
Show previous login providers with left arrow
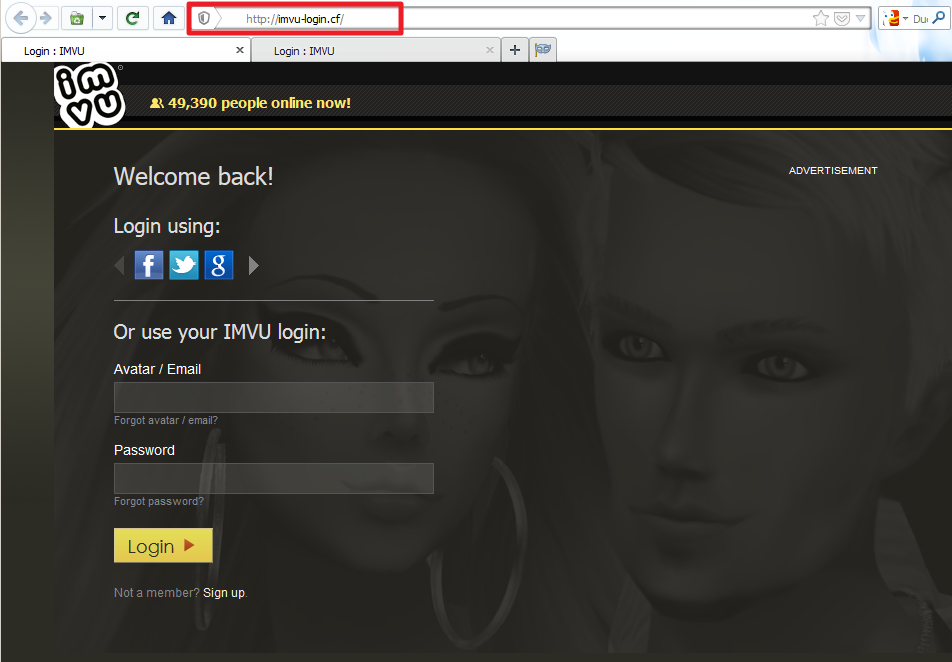coord(120,265)
